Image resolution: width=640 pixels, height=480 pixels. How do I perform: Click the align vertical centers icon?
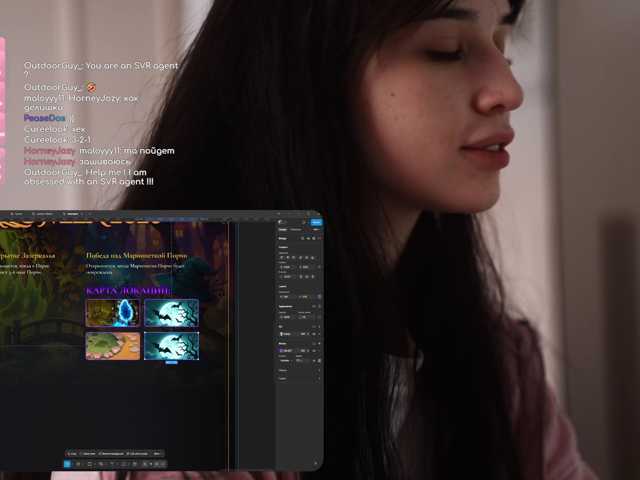[x=306, y=258]
